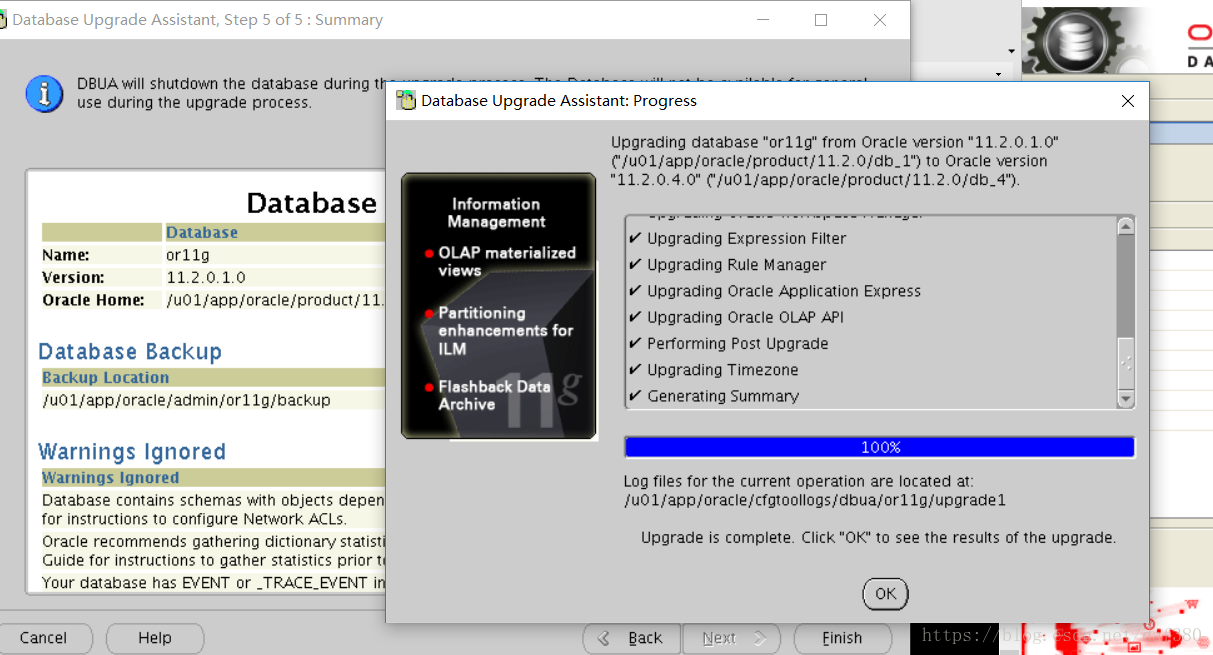Click the small dropdown arrow beside the gear icon
Viewport: 1213px width, 655px height.
[1011, 52]
